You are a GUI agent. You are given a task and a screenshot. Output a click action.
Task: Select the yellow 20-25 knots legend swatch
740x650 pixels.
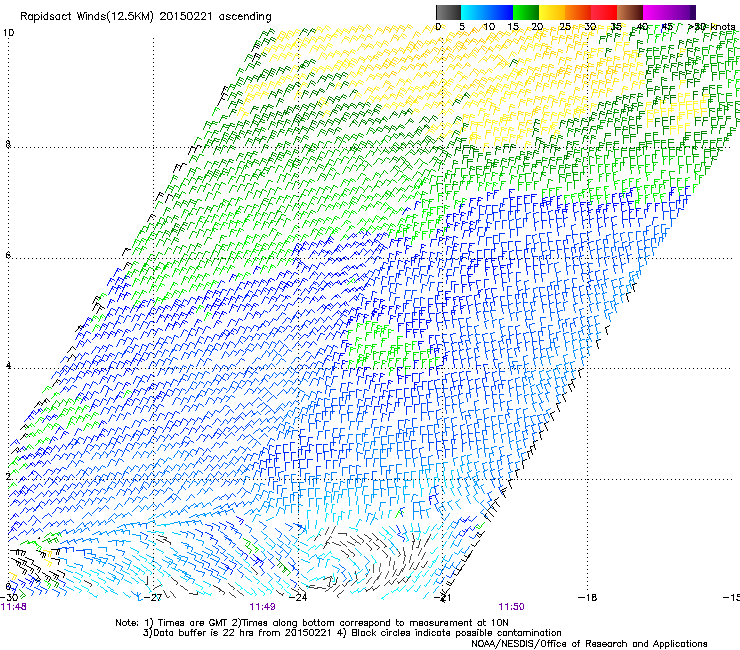(552, 12)
